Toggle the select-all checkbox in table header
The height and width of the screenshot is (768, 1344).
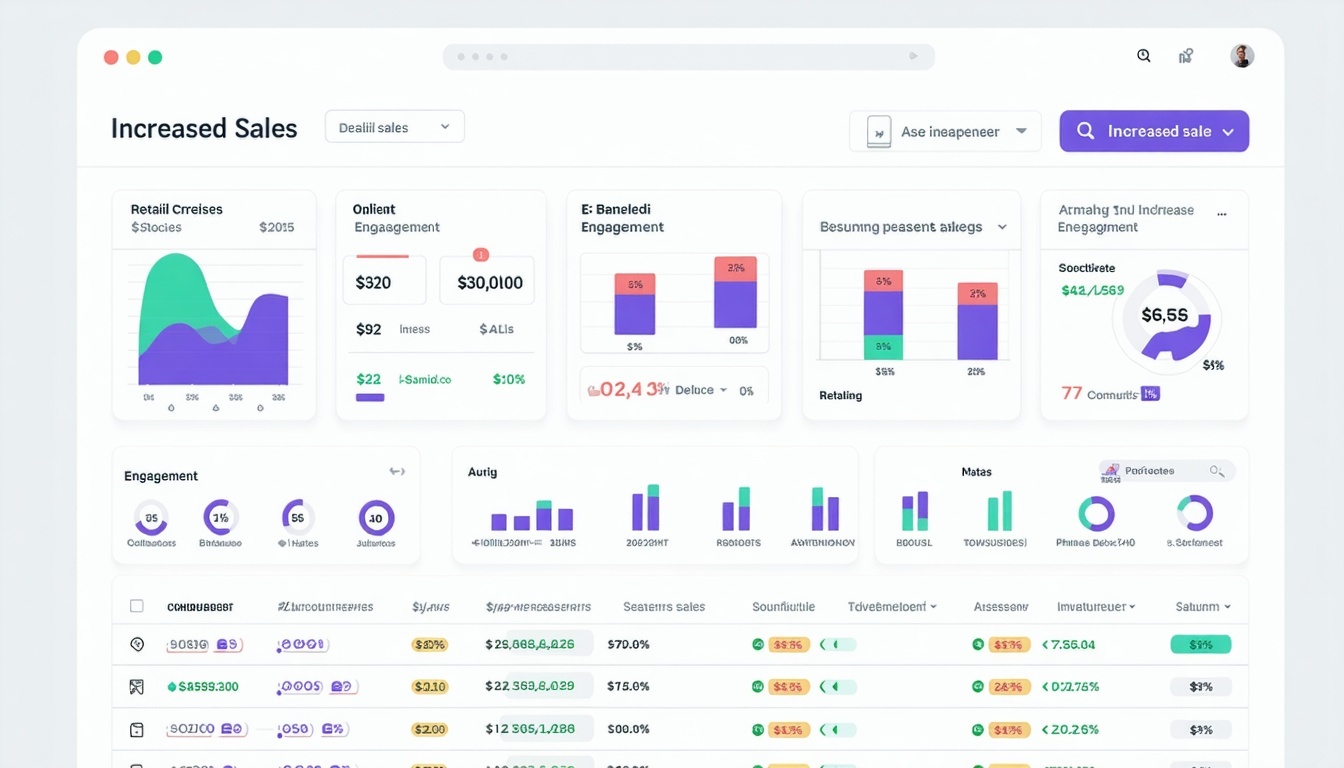(x=137, y=606)
